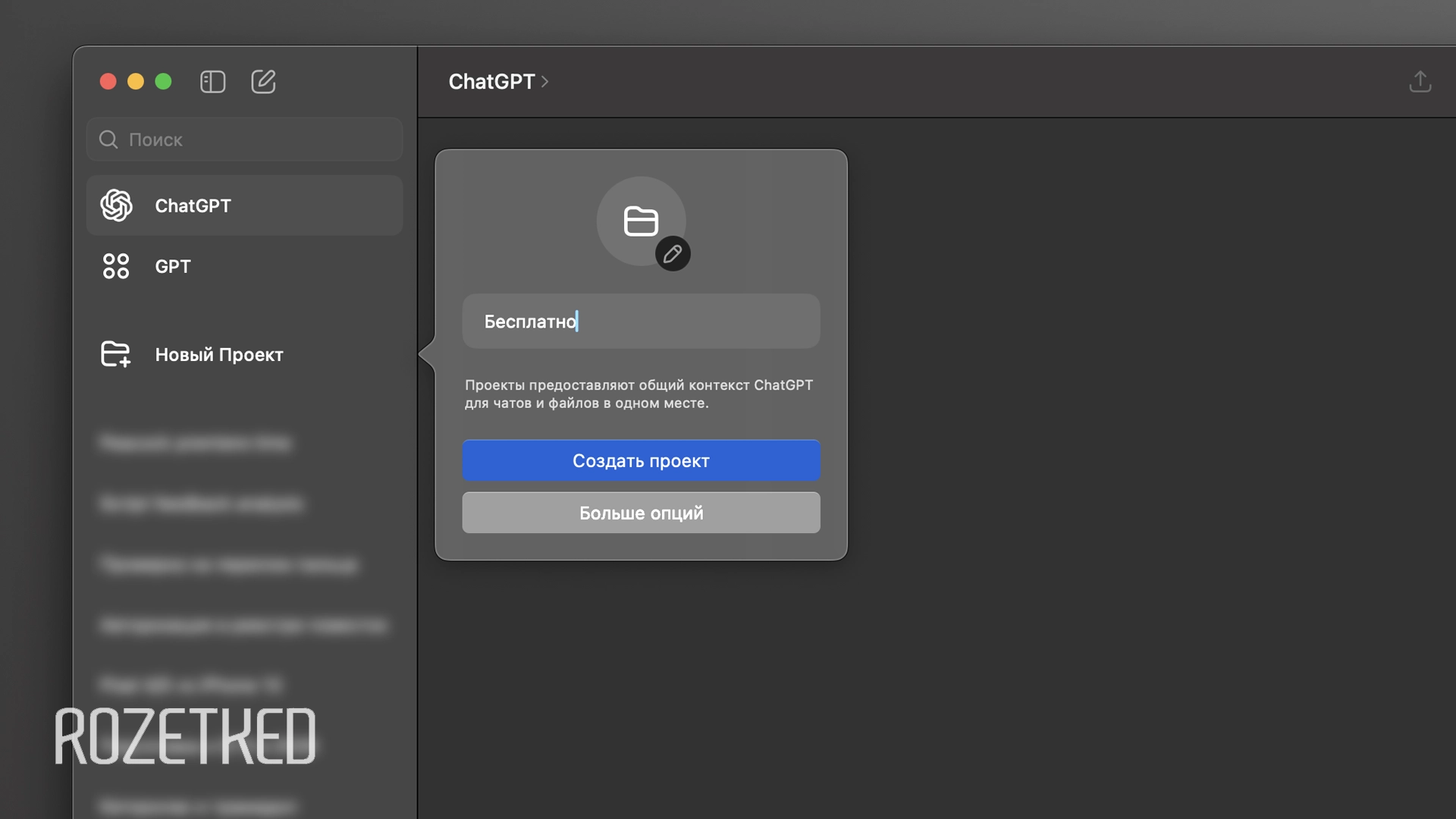
Task: Click the project name field showing Бесплатно
Action: point(641,321)
